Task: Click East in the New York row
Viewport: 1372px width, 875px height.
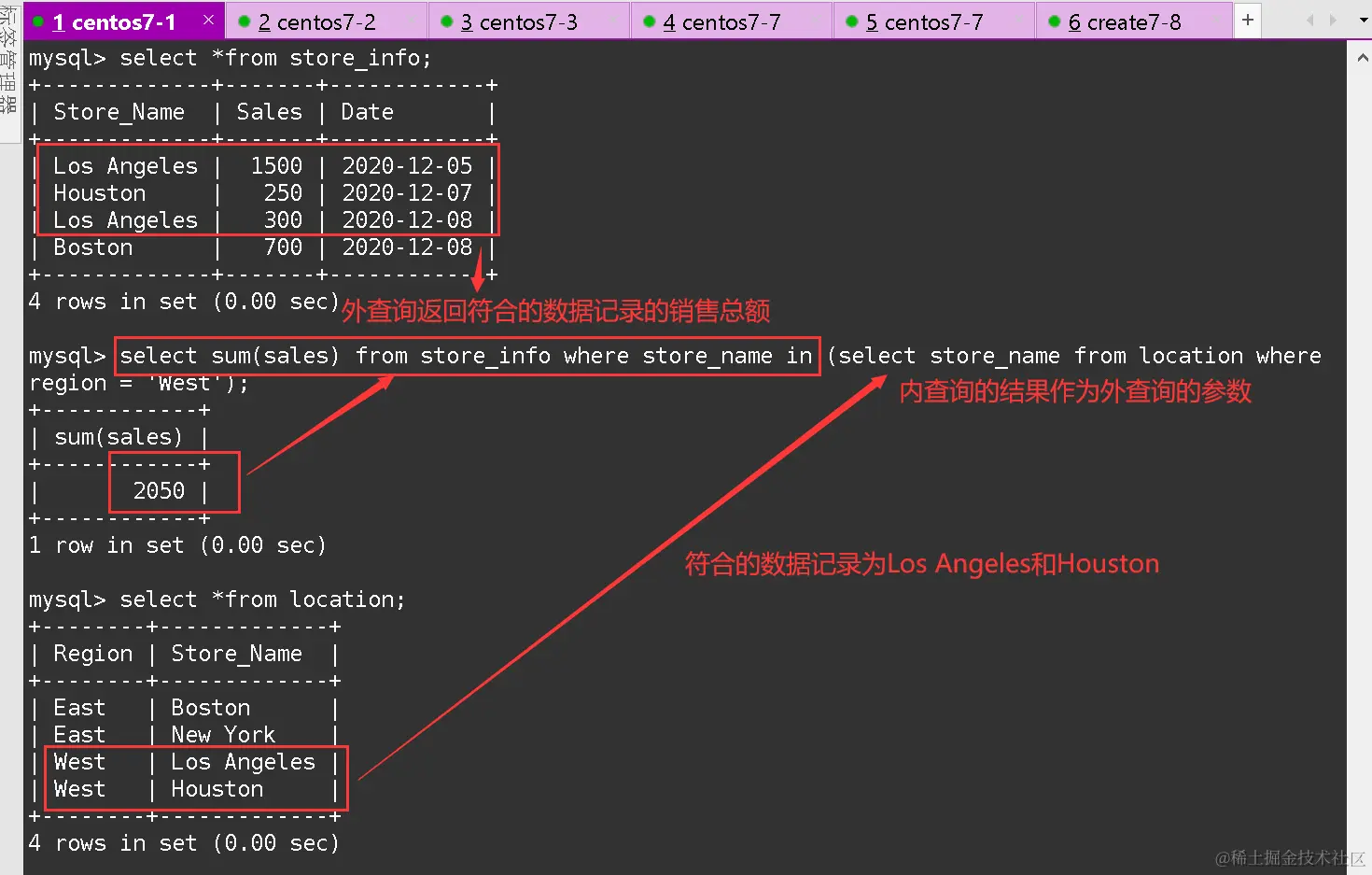Action: (79, 735)
